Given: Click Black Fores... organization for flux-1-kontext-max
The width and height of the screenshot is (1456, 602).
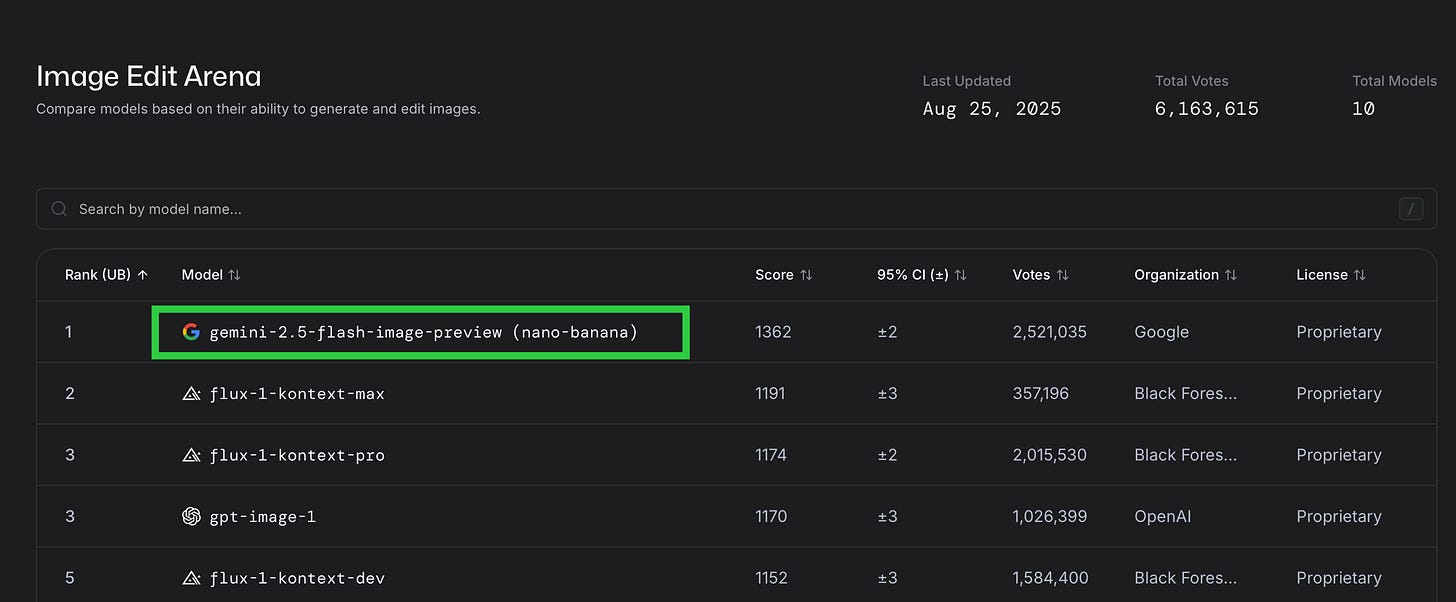Looking at the screenshot, I should click(1185, 394).
